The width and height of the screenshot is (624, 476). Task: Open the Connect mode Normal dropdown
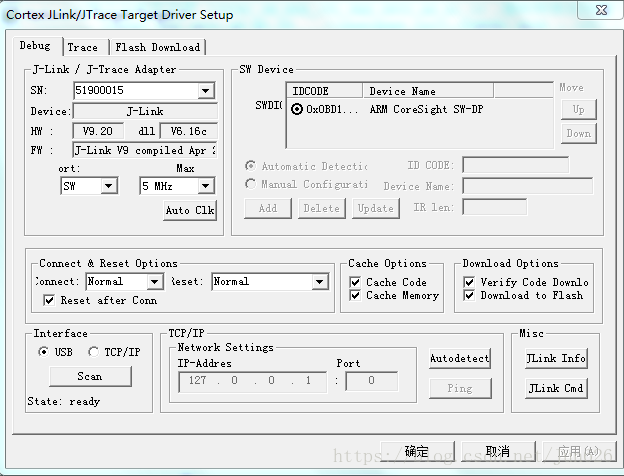coord(155,282)
